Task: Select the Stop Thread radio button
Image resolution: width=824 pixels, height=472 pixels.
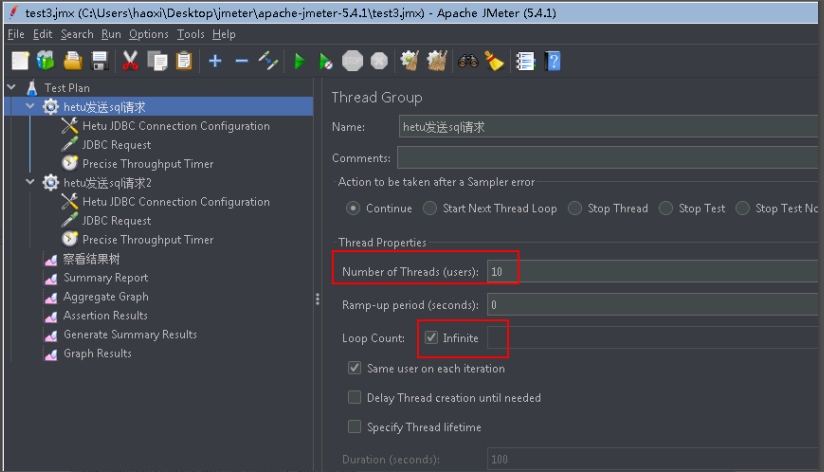Action: (x=574, y=209)
